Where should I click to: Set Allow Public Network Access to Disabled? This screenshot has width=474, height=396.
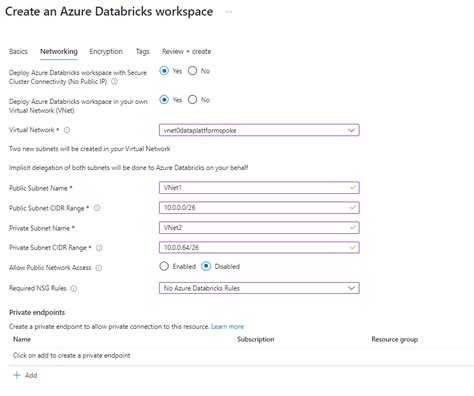pos(206,266)
